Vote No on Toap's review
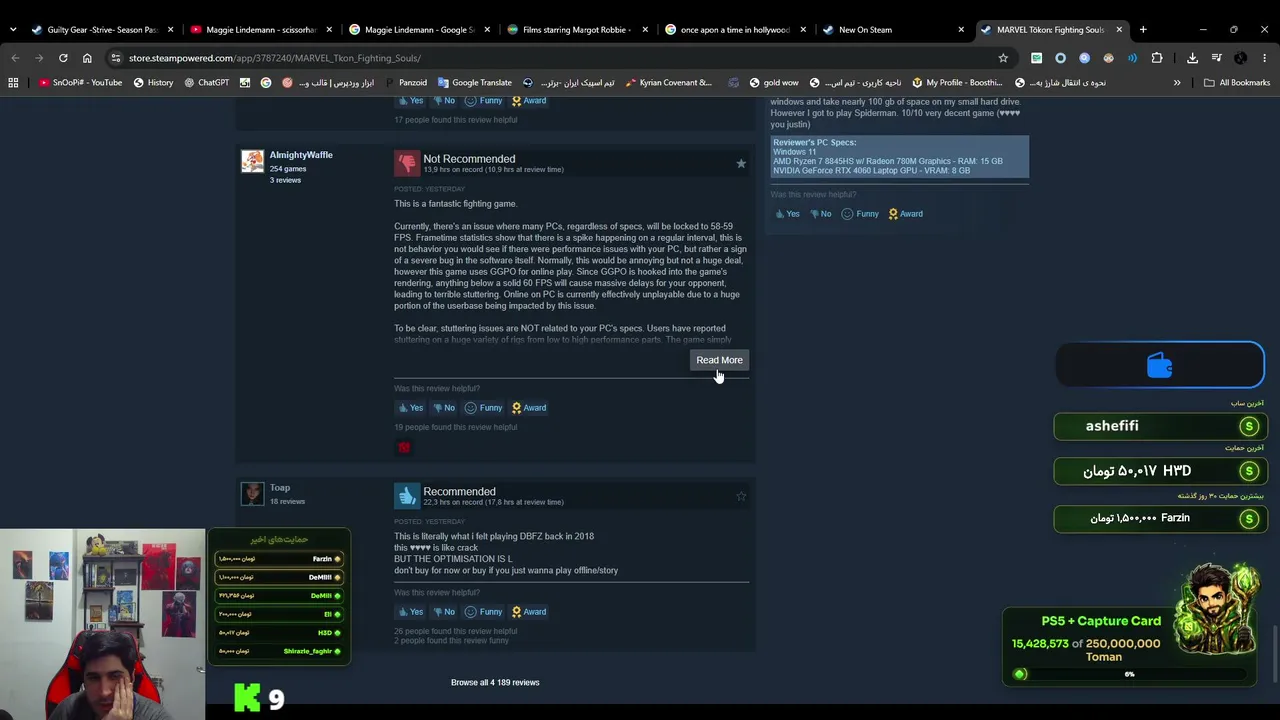 coord(443,612)
